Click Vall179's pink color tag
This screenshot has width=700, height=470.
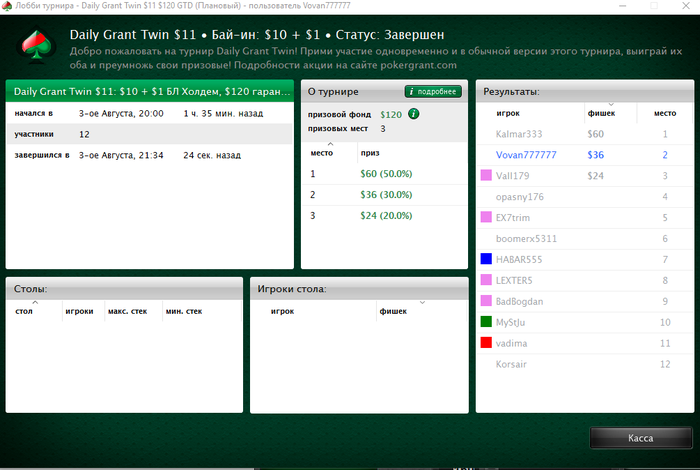pyautogui.click(x=486, y=175)
